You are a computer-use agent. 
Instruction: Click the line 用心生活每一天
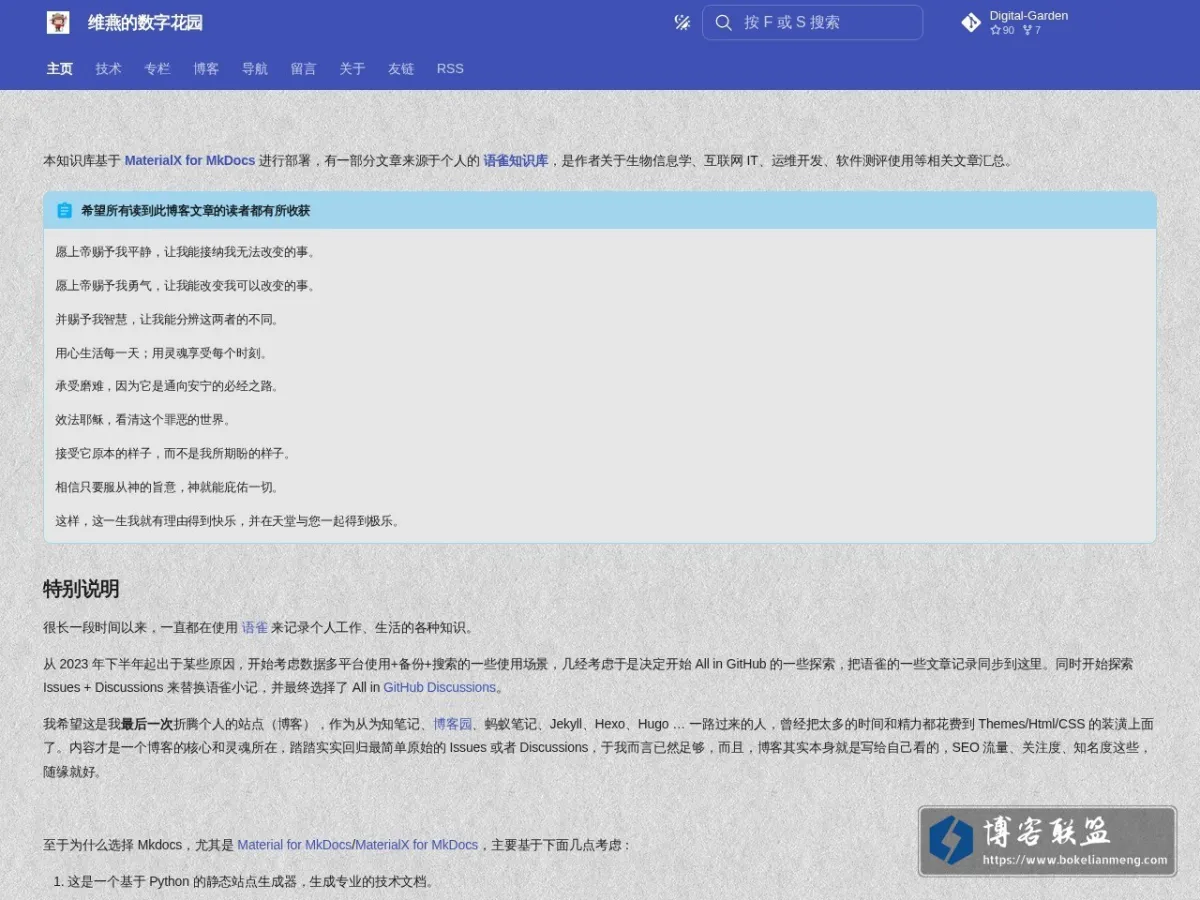pyautogui.click(x=162, y=353)
